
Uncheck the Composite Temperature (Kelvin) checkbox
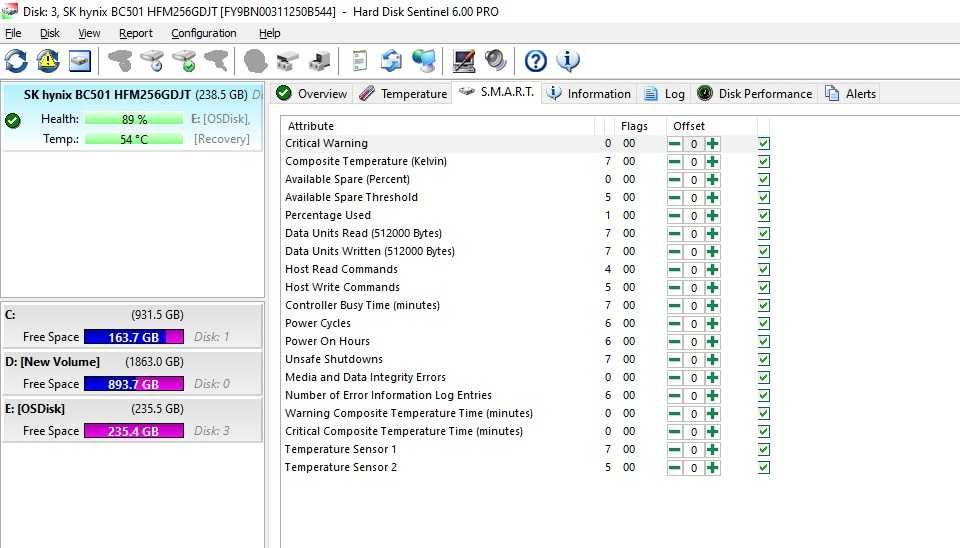763,162
